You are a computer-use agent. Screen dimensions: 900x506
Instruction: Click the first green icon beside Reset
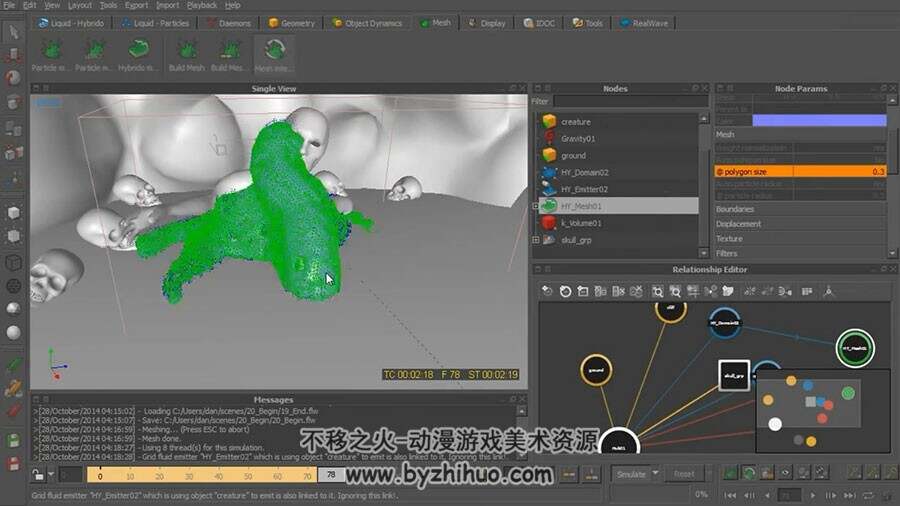click(x=730, y=473)
